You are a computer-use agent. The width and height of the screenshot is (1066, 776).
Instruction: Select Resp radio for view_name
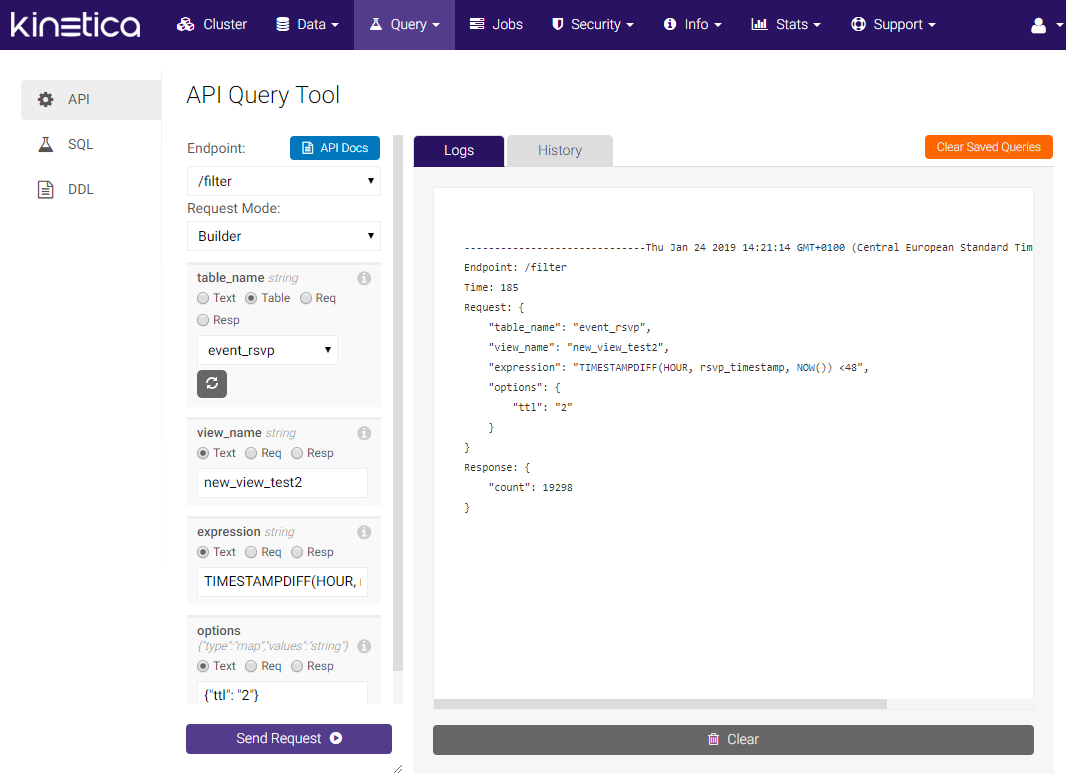click(297, 454)
